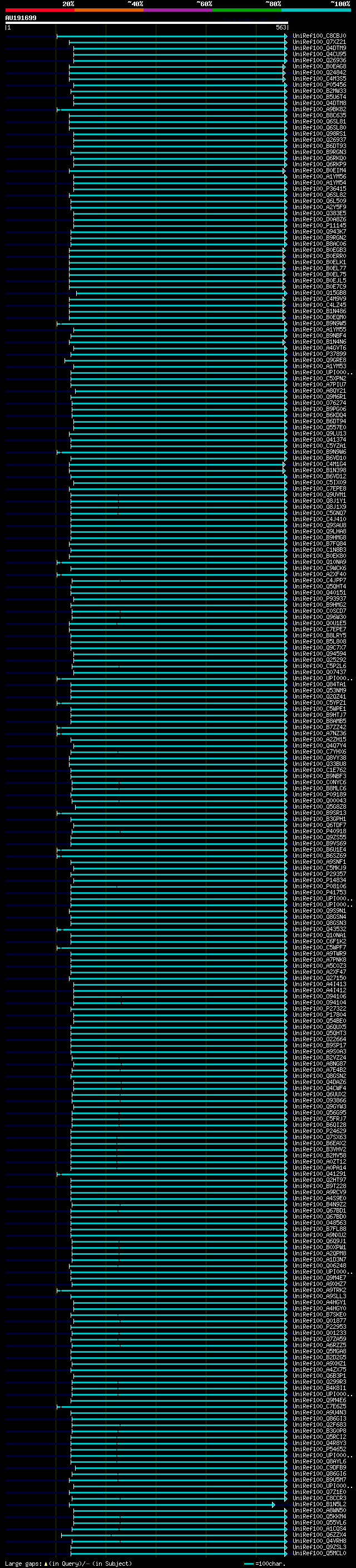Image resolution: width=356 pixels, height=1568 pixels.
Task: Select the UniRef100_Q4Q7Y4 label
Action: (x=319, y=746)
